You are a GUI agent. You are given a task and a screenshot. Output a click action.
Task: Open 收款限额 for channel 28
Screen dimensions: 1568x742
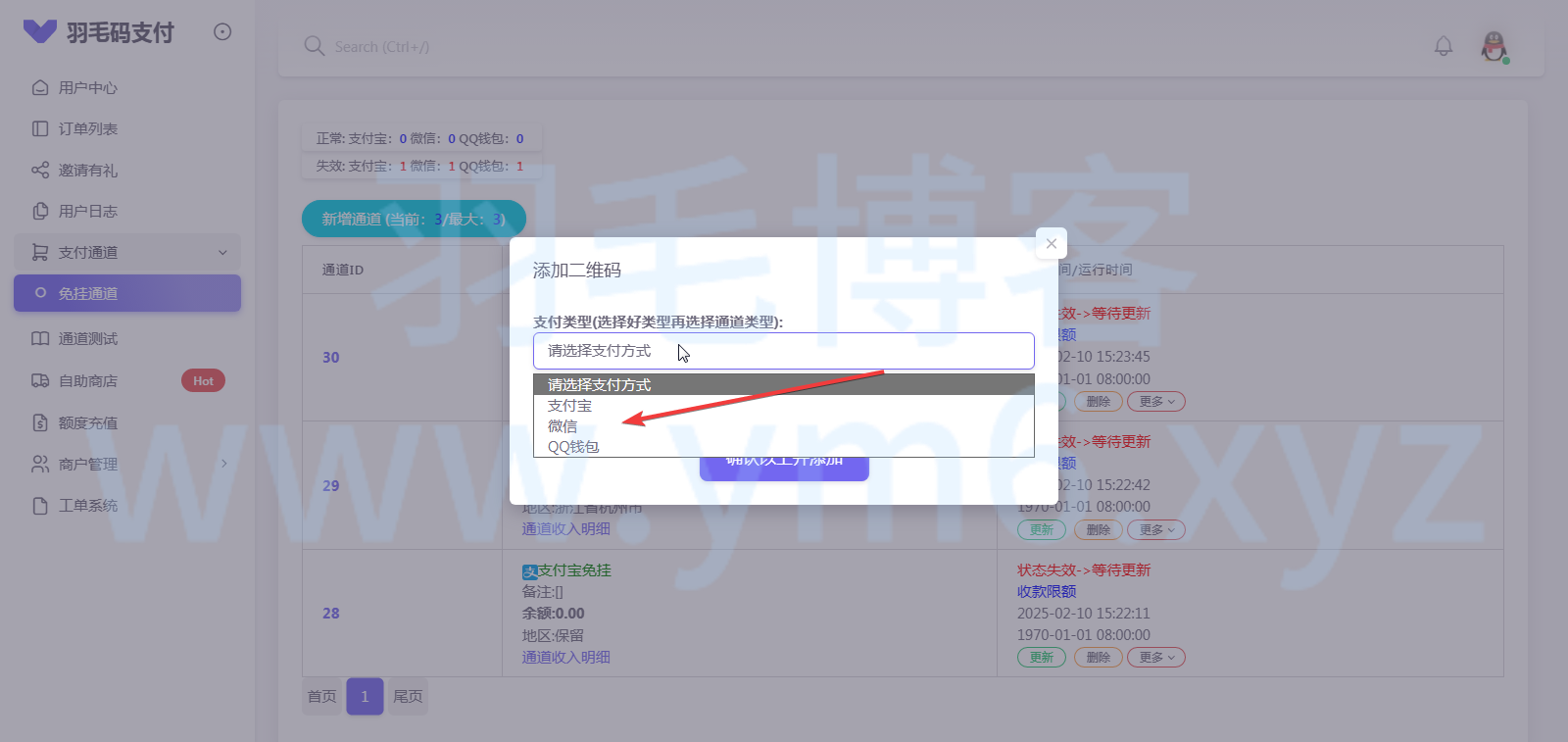1047,591
